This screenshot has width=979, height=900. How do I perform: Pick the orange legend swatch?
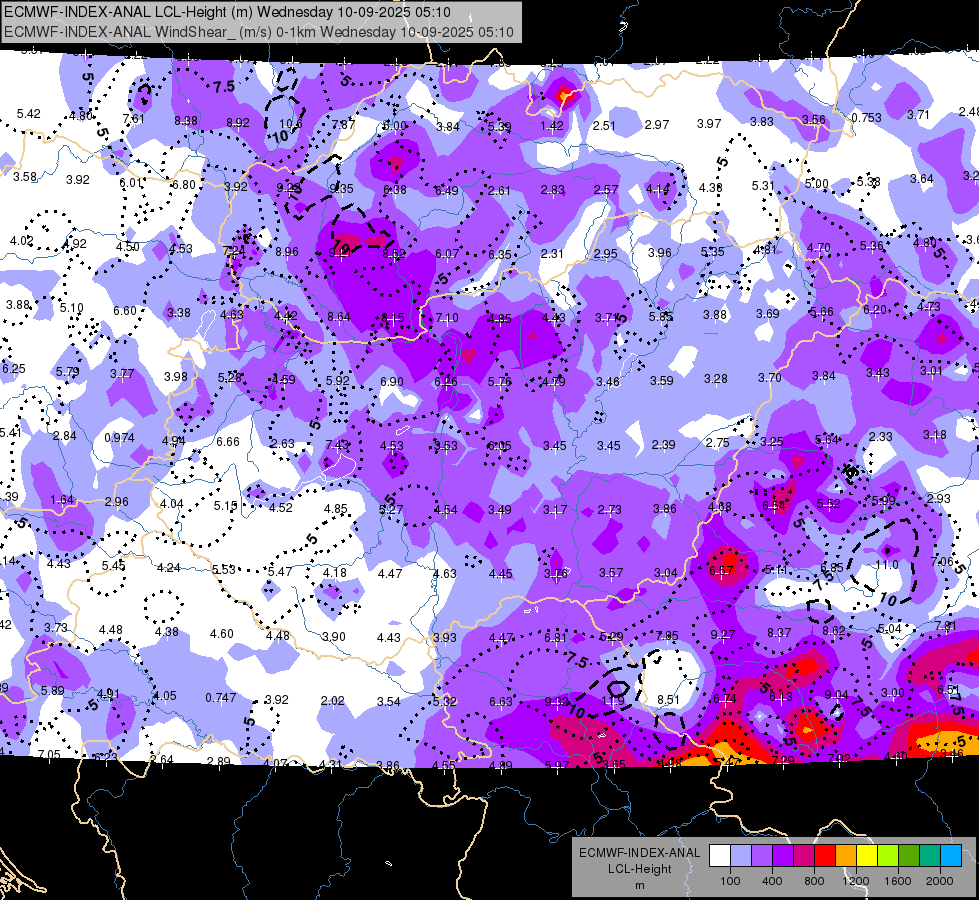point(846,856)
